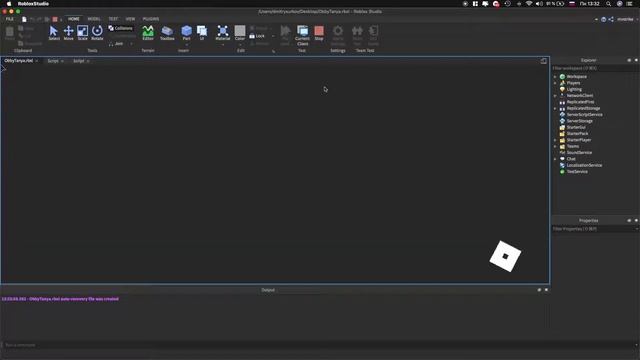Click the Chat speech bubble icon

point(562,159)
